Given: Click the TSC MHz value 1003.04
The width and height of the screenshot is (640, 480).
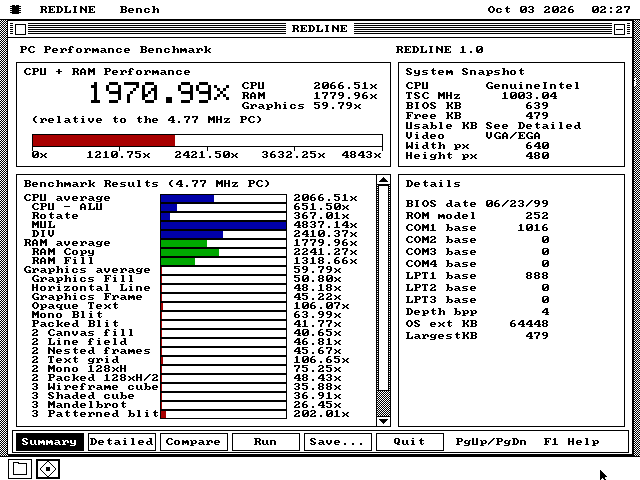Looking at the screenshot, I should click(529, 96).
